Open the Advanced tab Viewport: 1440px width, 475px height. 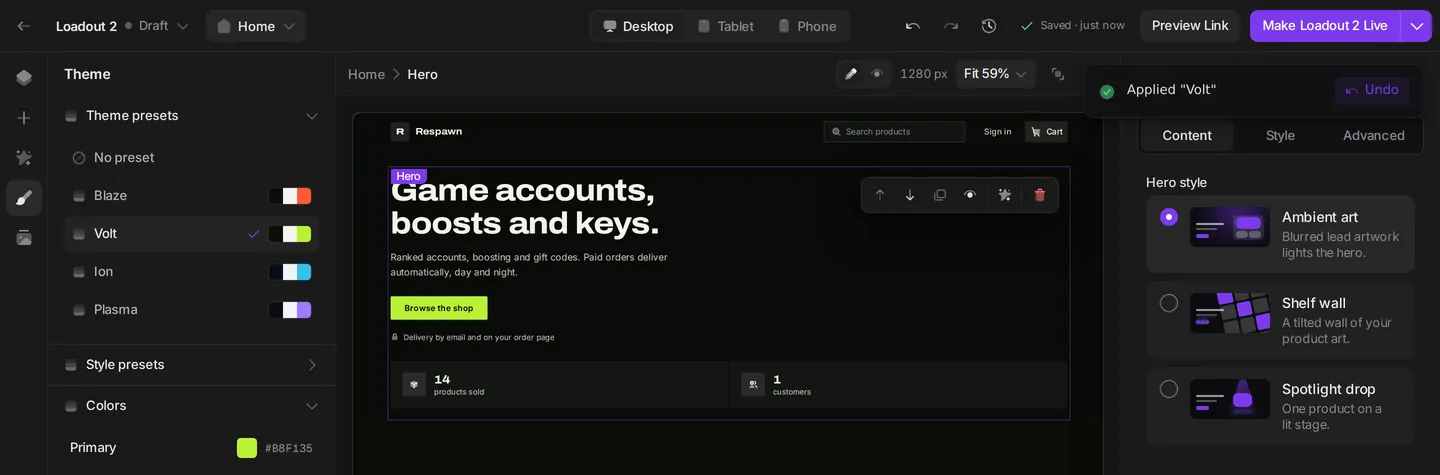(x=1373, y=135)
